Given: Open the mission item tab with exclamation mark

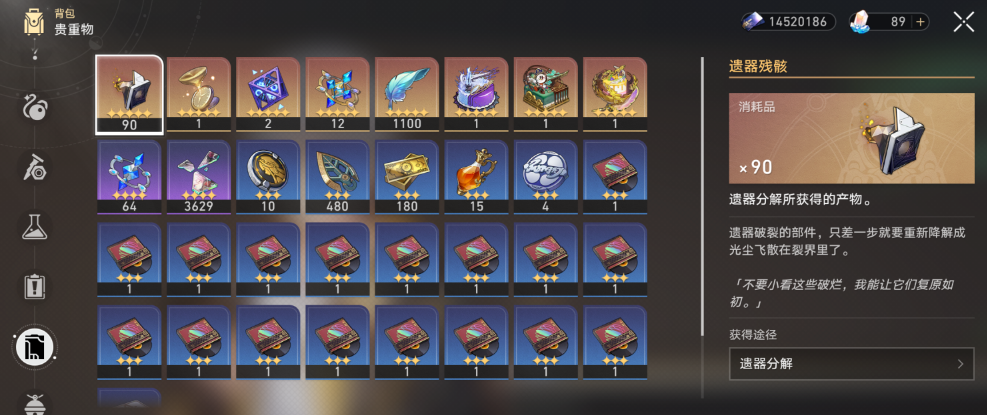Looking at the screenshot, I should pos(35,287).
